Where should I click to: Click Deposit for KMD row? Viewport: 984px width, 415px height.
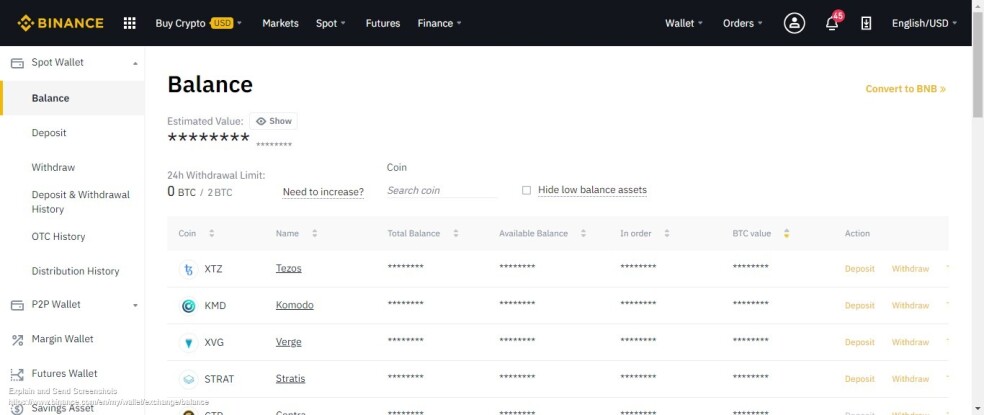coord(859,306)
